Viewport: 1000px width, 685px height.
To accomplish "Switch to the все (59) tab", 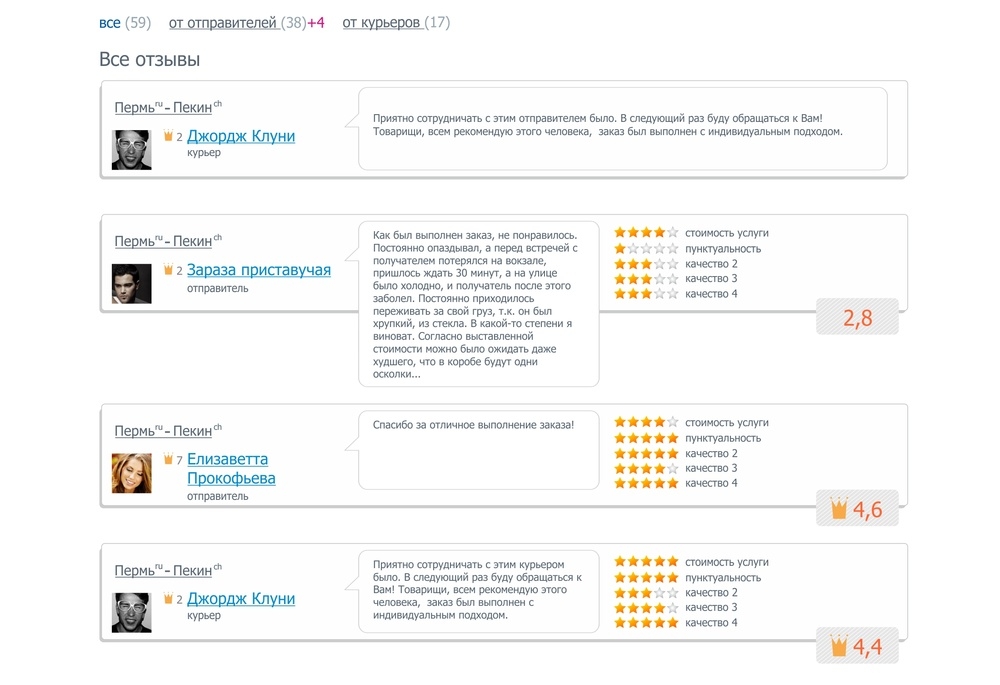I will pyautogui.click(x=125, y=23).
